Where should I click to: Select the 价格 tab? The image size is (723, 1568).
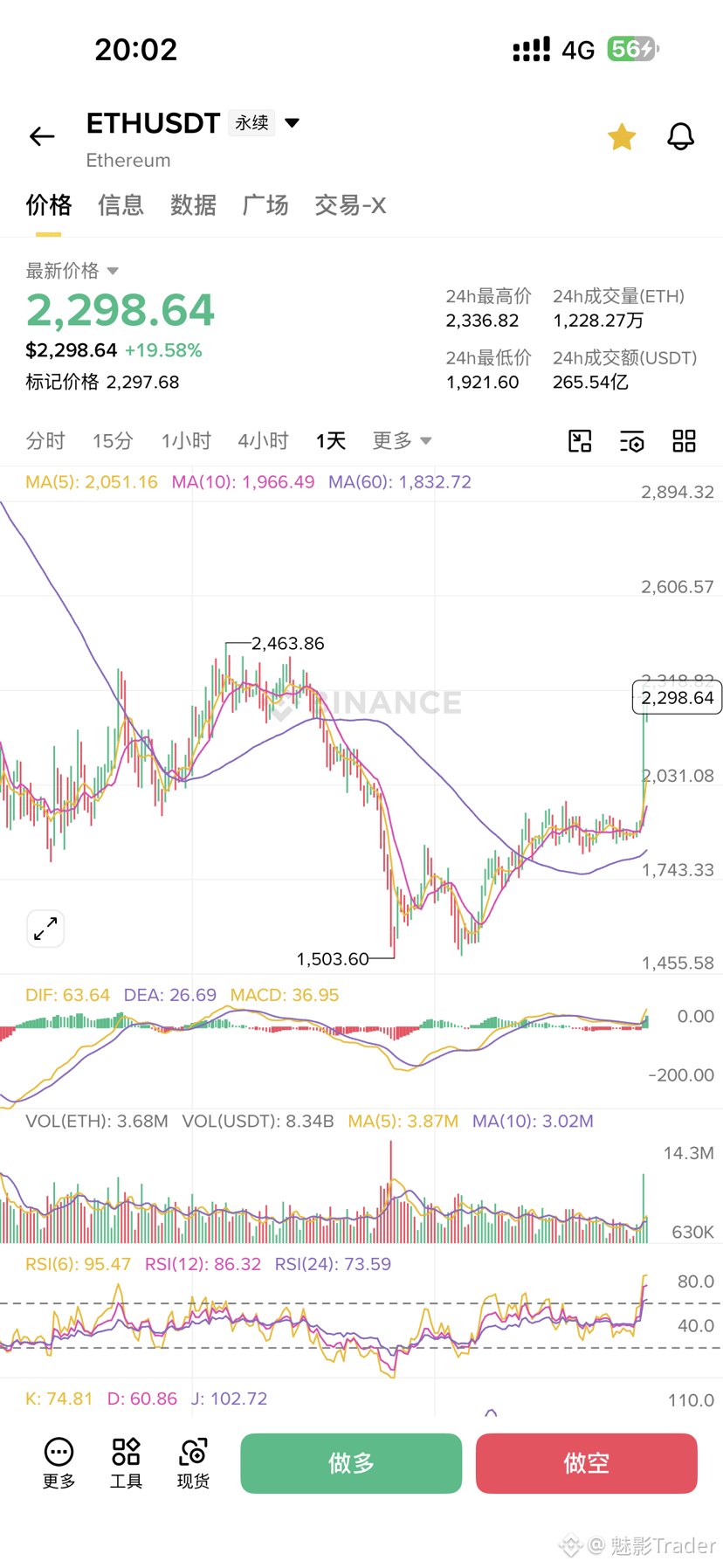[49, 205]
